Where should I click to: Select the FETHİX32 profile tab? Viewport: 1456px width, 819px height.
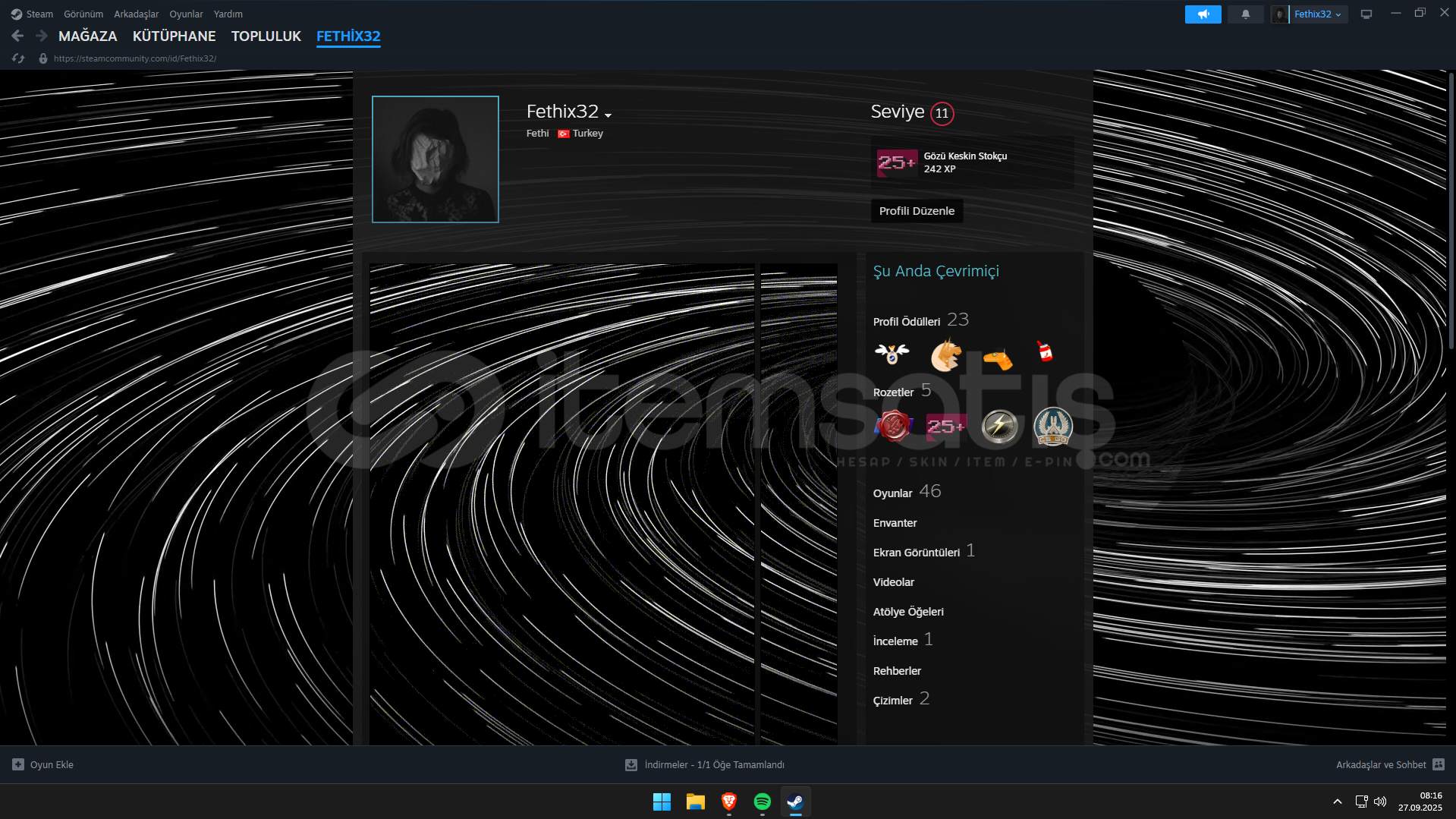click(x=348, y=36)
